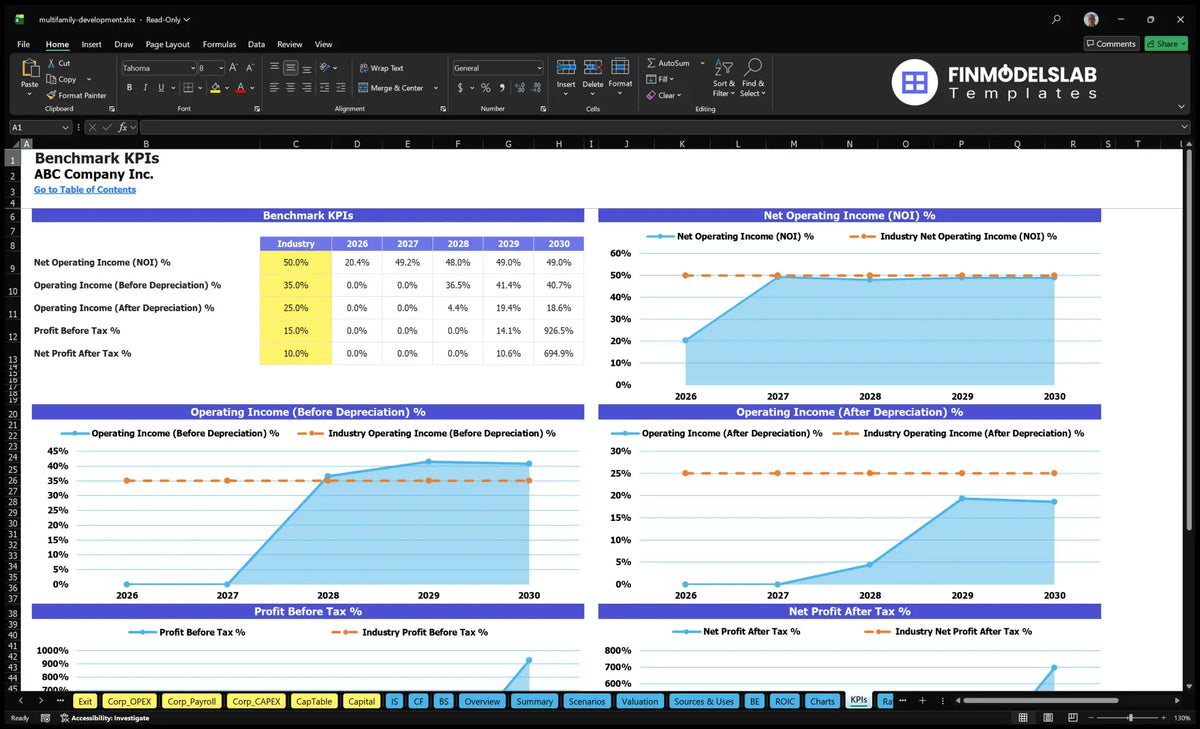The width and height of the screenshot is (1200, 729).
Task: Click the Borders icon in Font group
Action: [189, 88]
